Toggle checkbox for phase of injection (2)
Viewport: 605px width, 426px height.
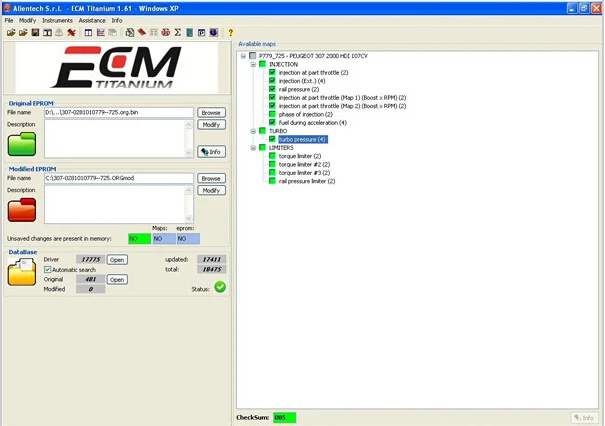point(272,114)
